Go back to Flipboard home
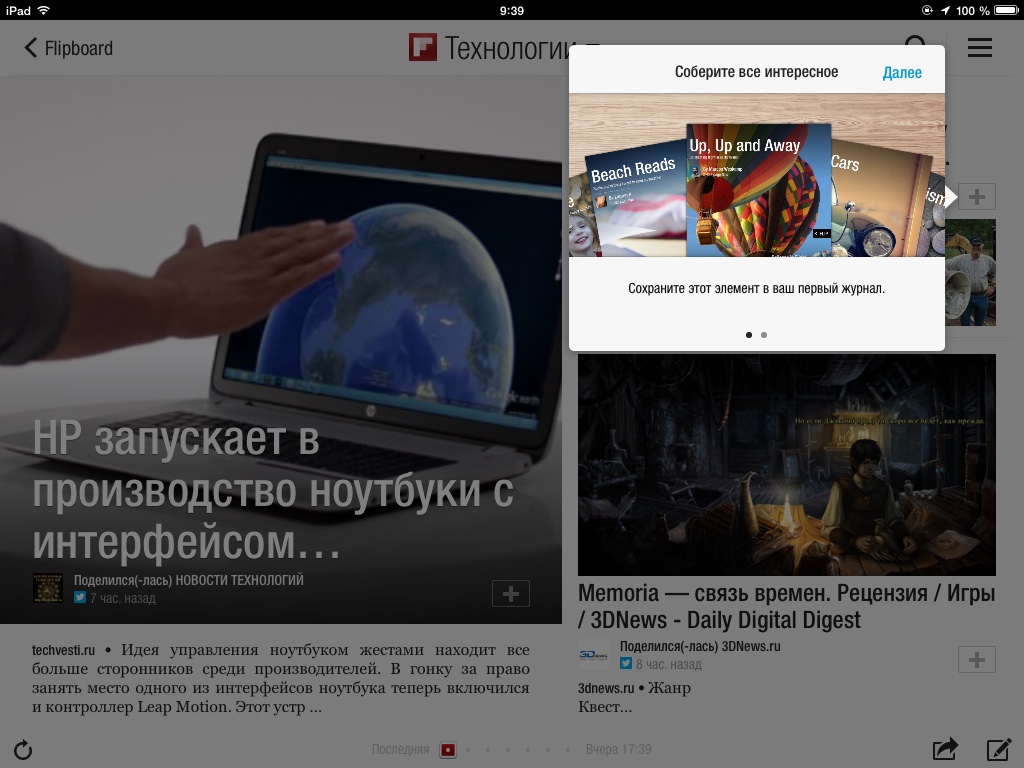The image size is (1024, 768). pyautogui.click(x=68, y=48)
